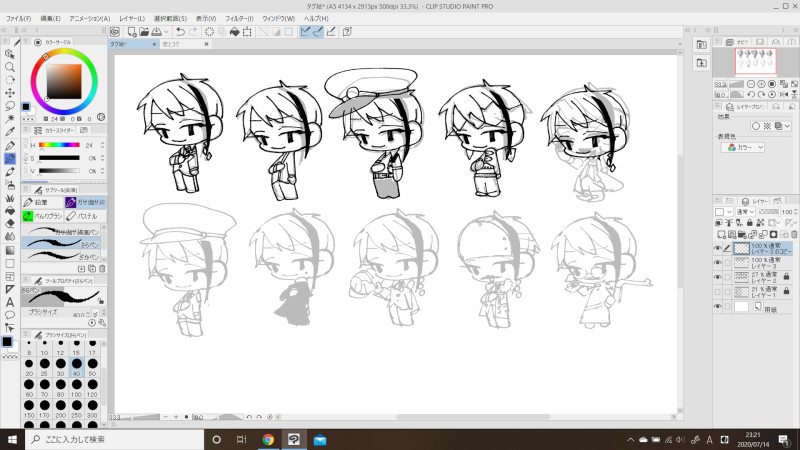The width and height of the screenshot is (800, 450).
Task: Select the Eyedropper tool
Action: (x=9, y=131)
